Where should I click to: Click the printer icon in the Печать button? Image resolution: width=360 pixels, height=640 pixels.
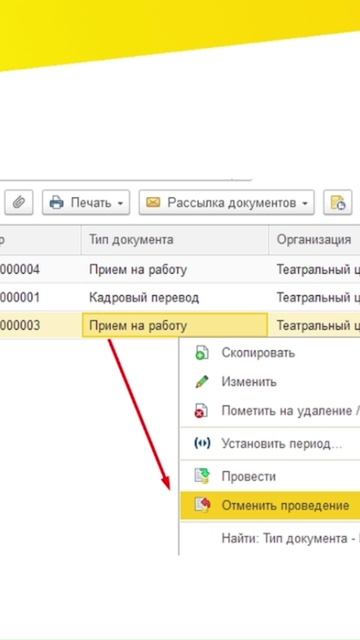56,202
